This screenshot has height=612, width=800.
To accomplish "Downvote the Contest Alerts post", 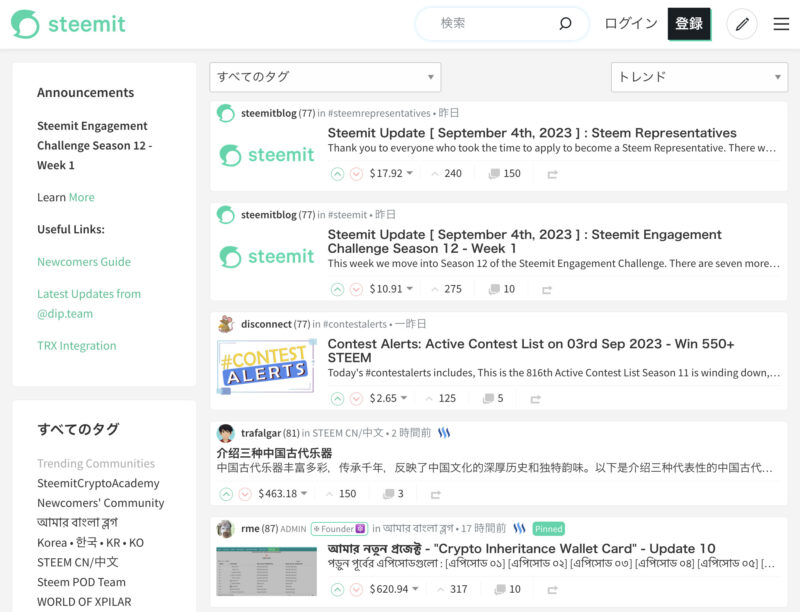I will [356, 398].
